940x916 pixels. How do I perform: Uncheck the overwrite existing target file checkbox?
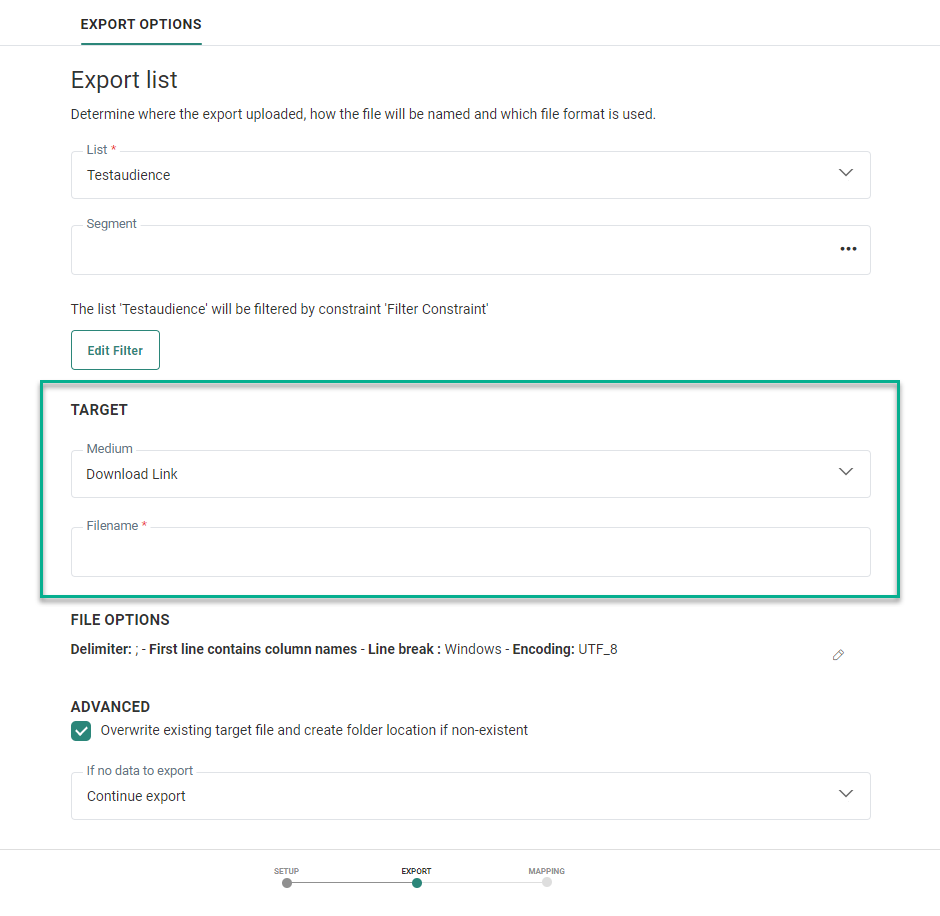click(81, 731)
